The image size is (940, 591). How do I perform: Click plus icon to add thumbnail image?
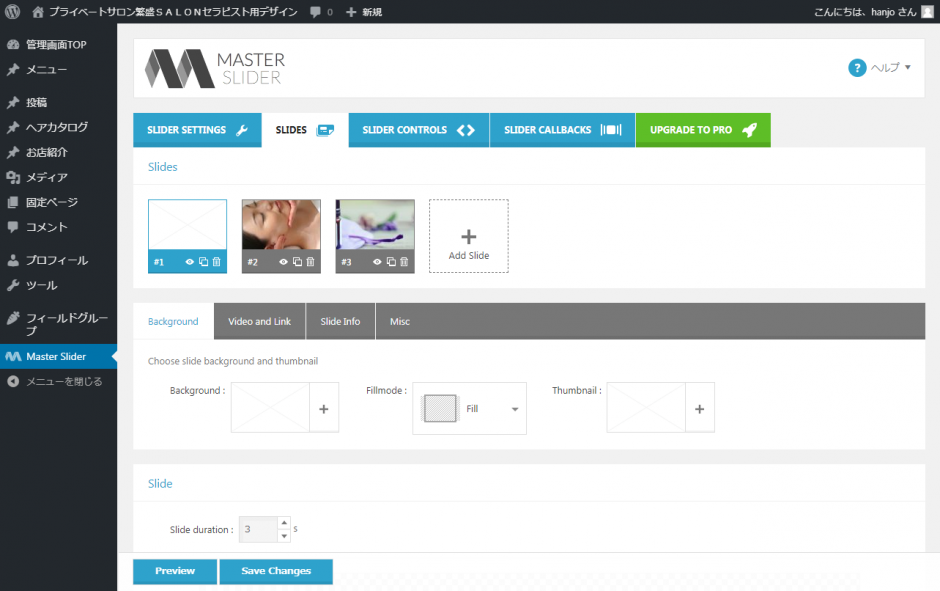click(699, 409)
